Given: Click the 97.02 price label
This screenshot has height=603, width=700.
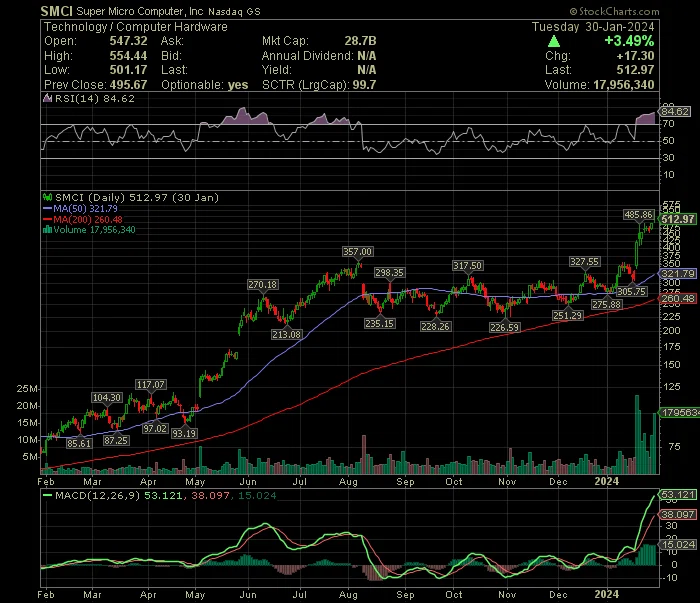Looking at the screenshot, I should (155, 429).
